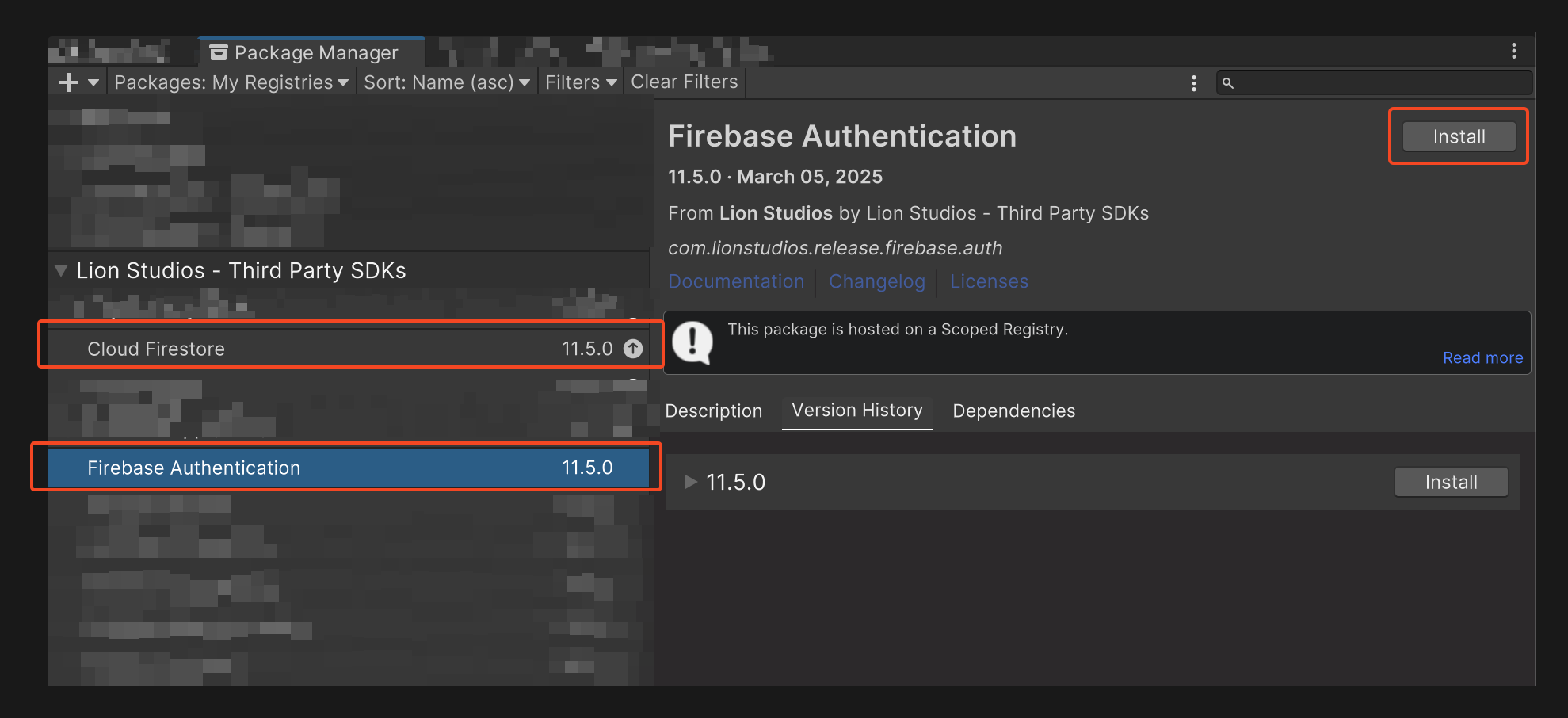
Task: Click the update arrow icon on Cloud Firestore
Action: (633, 349)
